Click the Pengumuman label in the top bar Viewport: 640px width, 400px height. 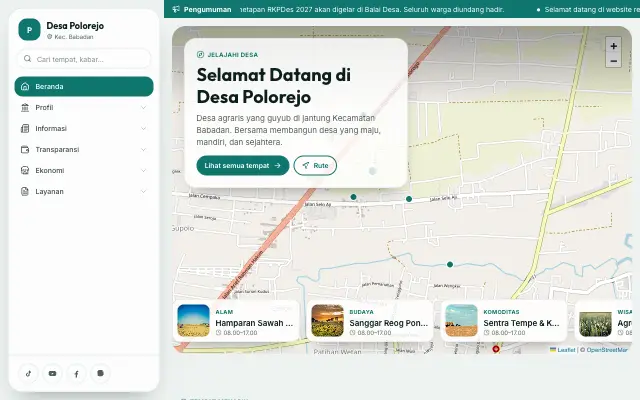click(207, 9)
